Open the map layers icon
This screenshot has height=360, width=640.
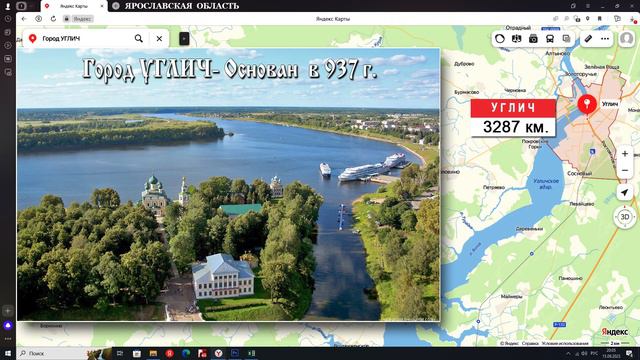coord(567,39)
